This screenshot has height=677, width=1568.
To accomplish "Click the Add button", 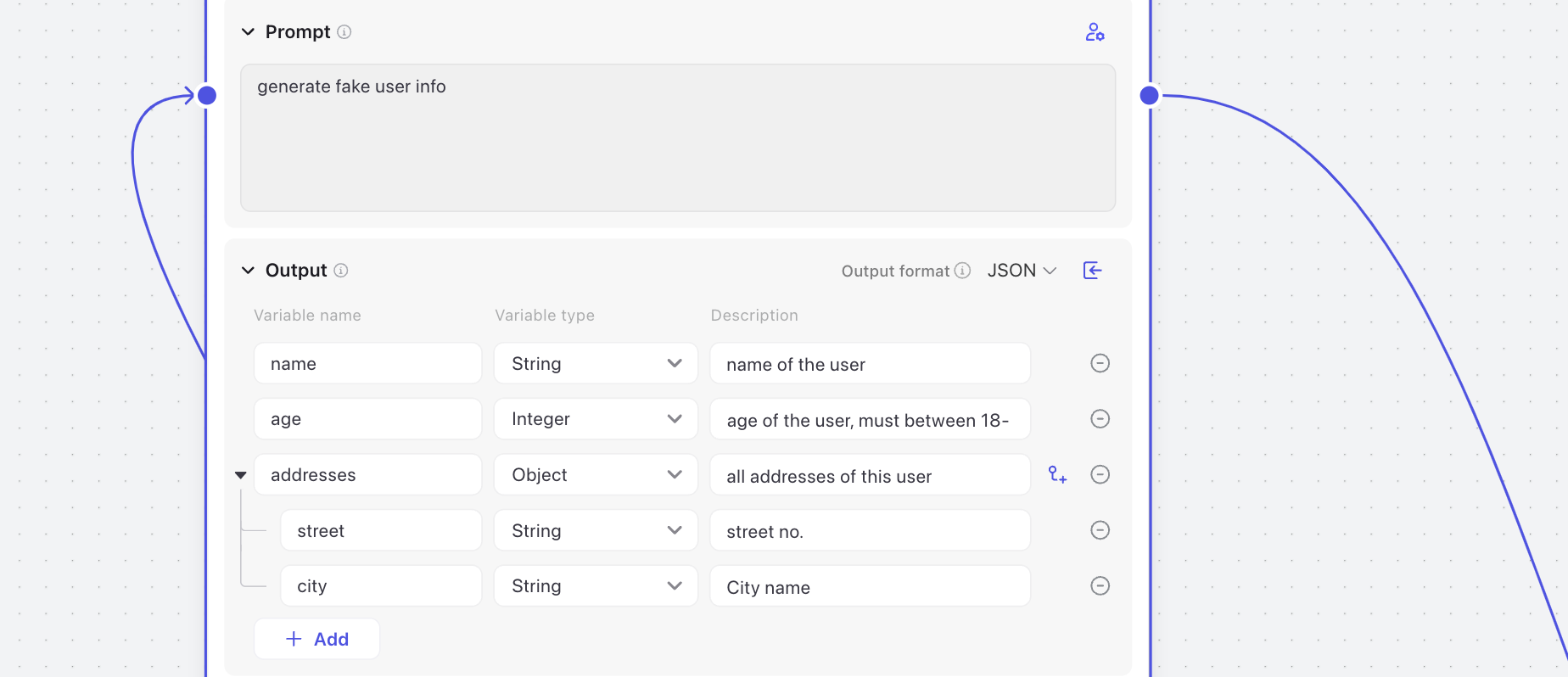I will tap(317, 639).
